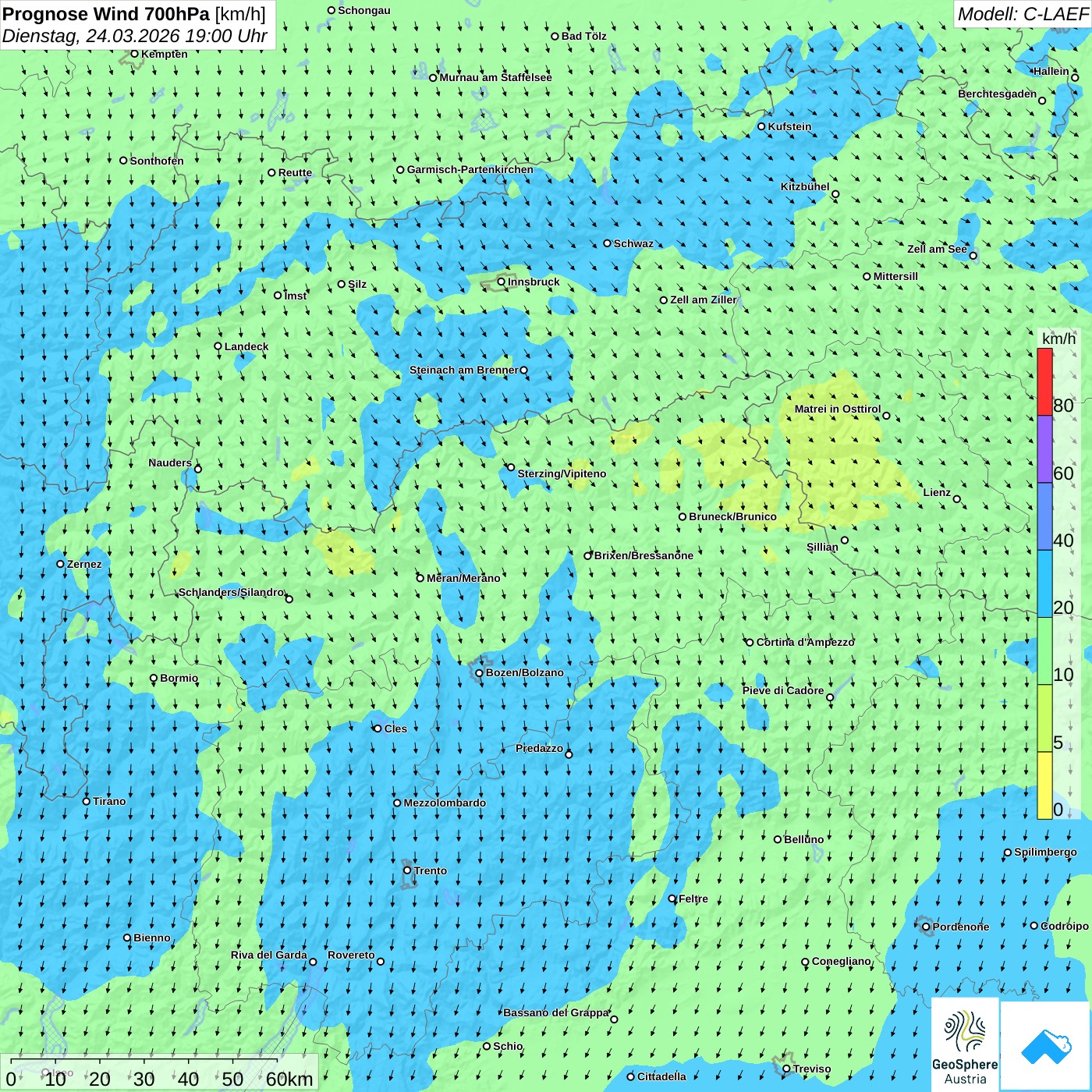Click the 'Sterzing/Vipiteno' label
This screenshot has height=1092, width=1092.
pos(562,473)
